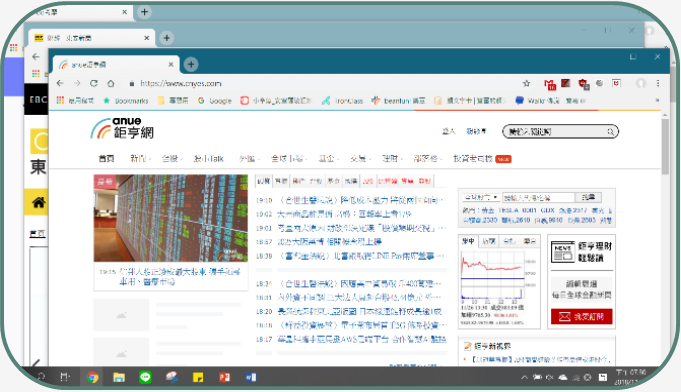Click the forward arrow in anue window
The image size is (681, 392).
(77, 83)
